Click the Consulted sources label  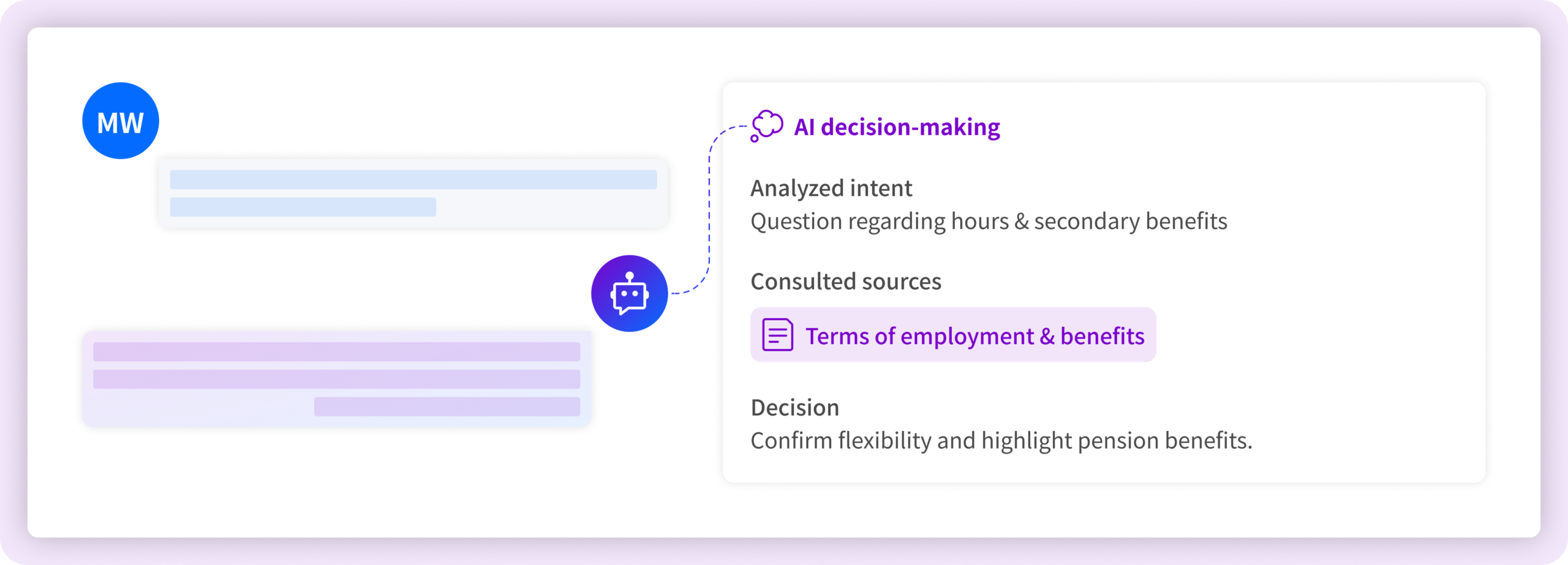845,282
